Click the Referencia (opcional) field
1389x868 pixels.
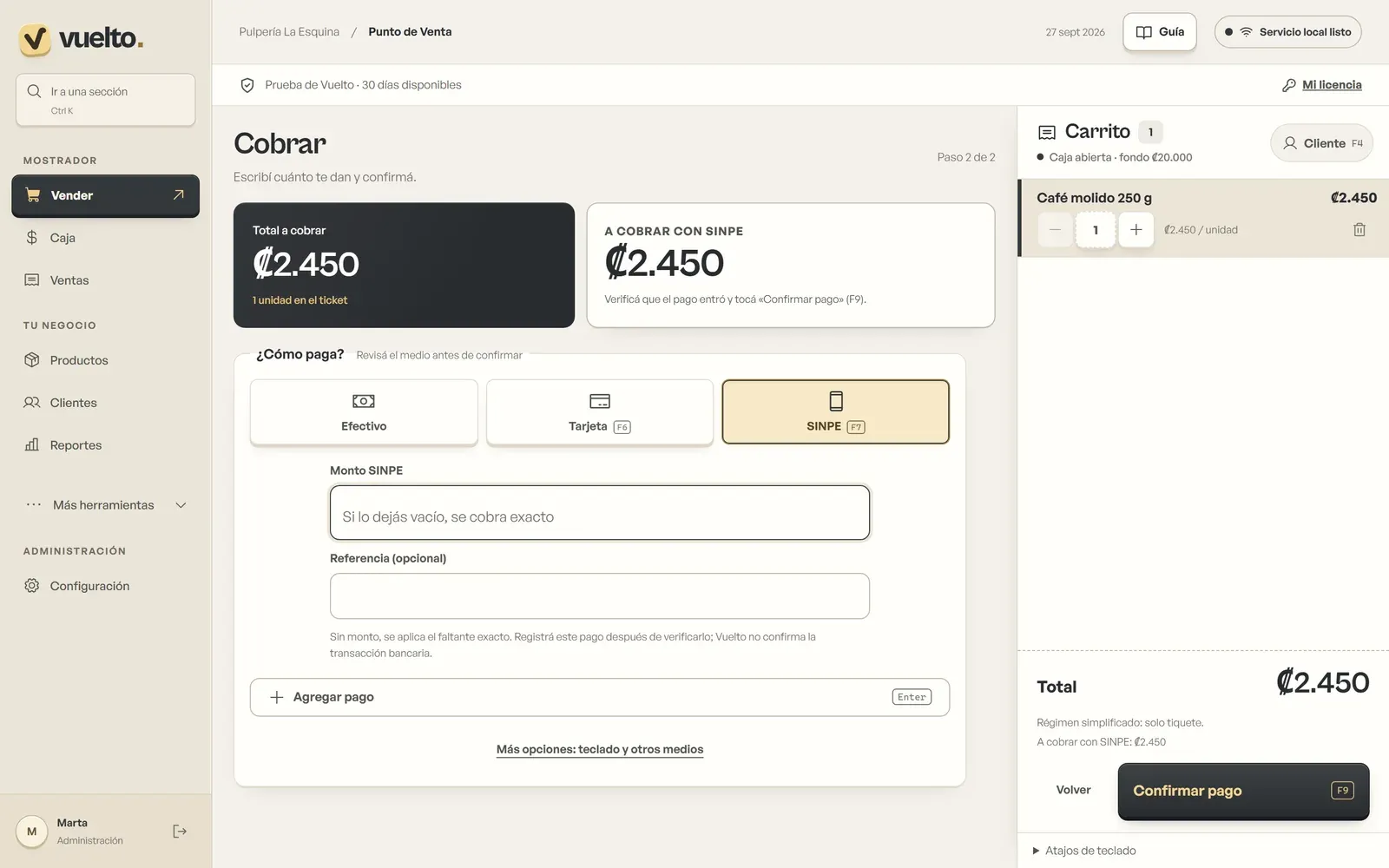[x=600, y=596]
